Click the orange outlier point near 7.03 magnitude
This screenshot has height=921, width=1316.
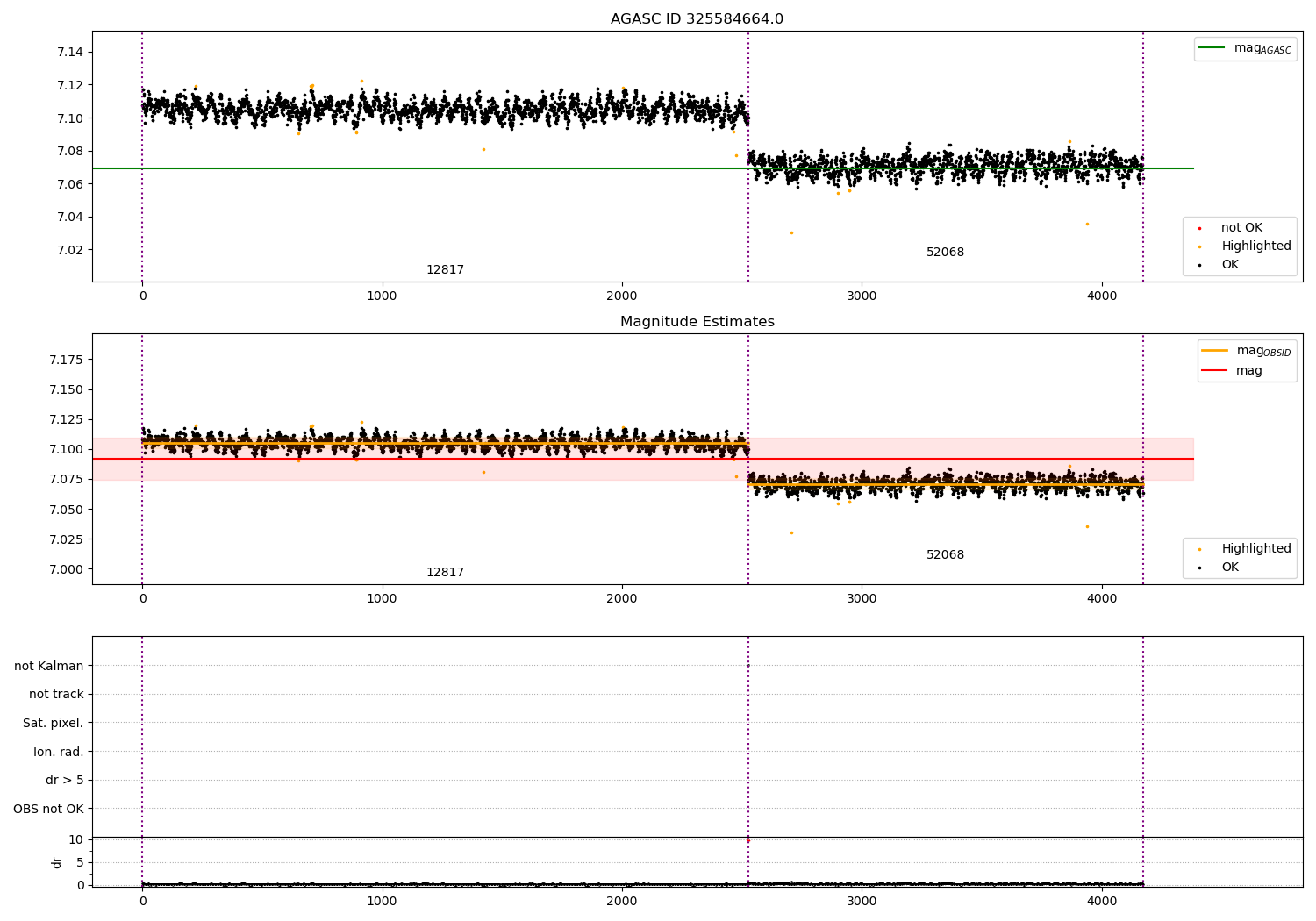[x=791, y=232]
